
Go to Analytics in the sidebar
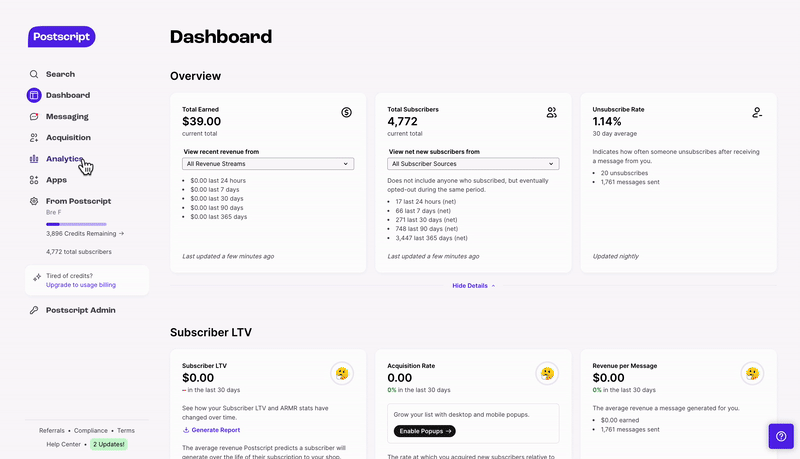click(x=64, y=159)
